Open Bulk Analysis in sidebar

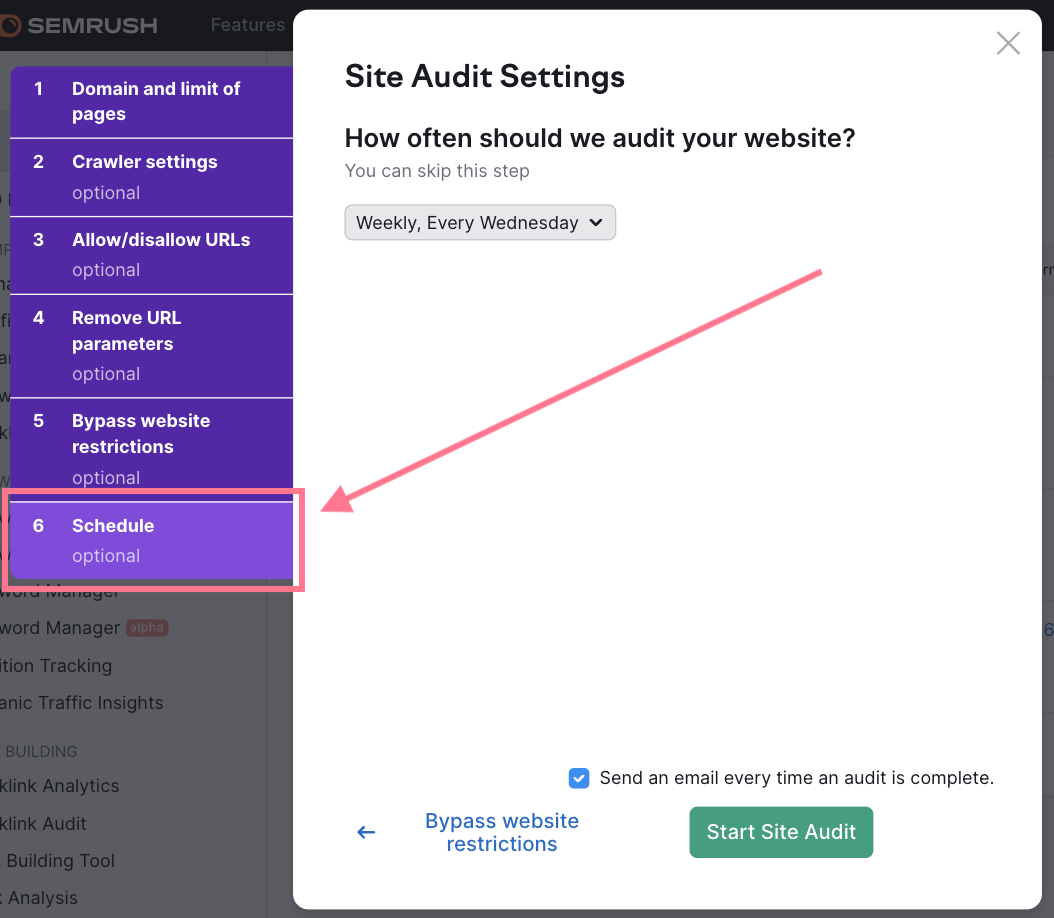tap(39, 898)
